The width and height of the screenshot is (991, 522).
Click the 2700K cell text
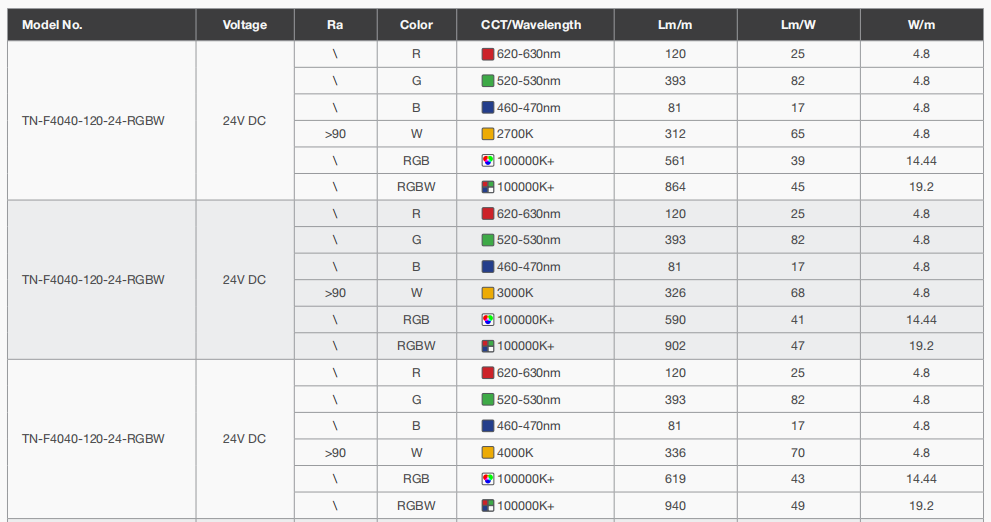[515, 134]
